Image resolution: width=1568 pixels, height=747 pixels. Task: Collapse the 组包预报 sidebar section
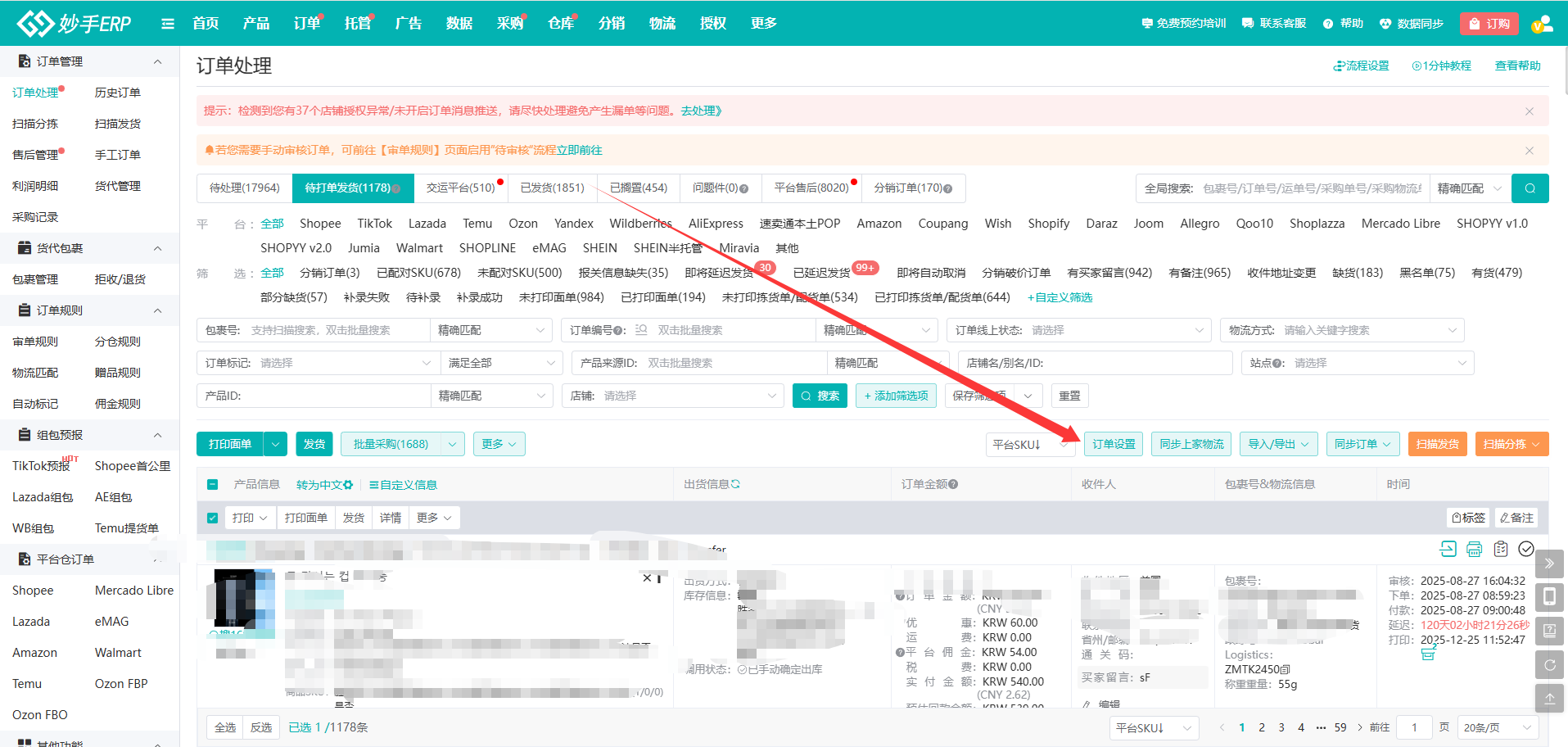[158, 435]
